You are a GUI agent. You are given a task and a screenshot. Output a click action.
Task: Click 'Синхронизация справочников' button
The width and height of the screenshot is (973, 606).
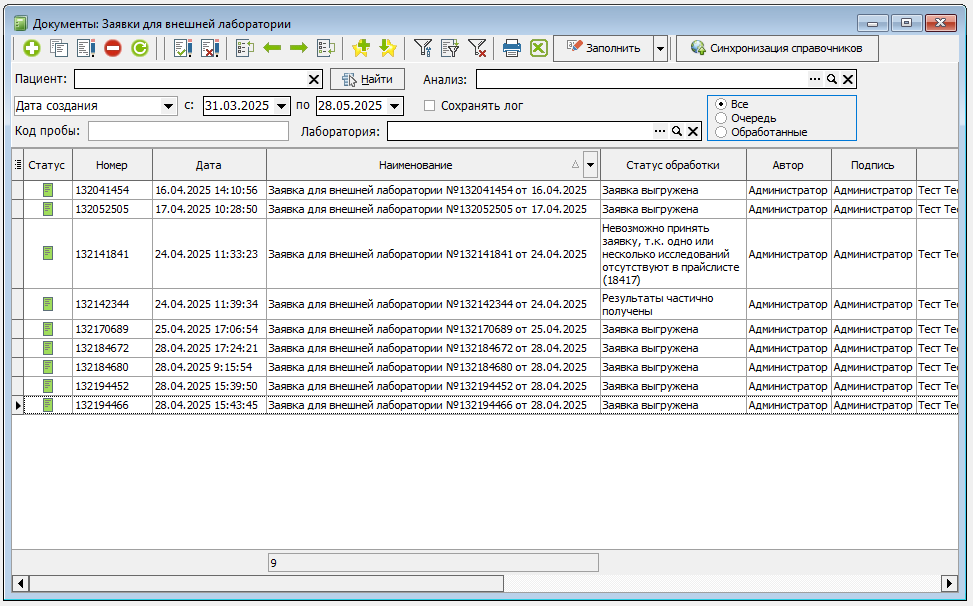tap(777, 48)
